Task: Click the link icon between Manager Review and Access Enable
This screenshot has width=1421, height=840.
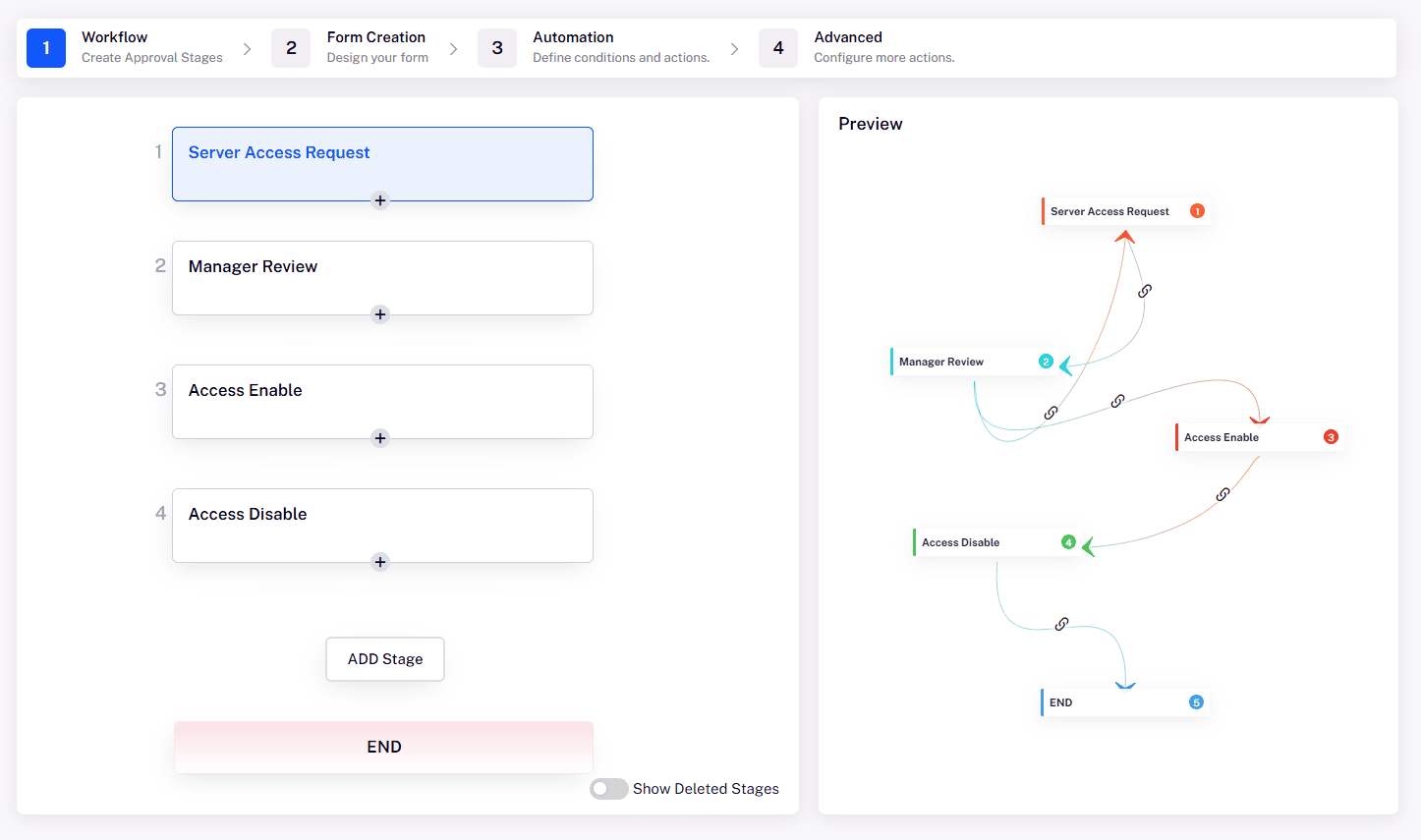Action: (1117, 400)
